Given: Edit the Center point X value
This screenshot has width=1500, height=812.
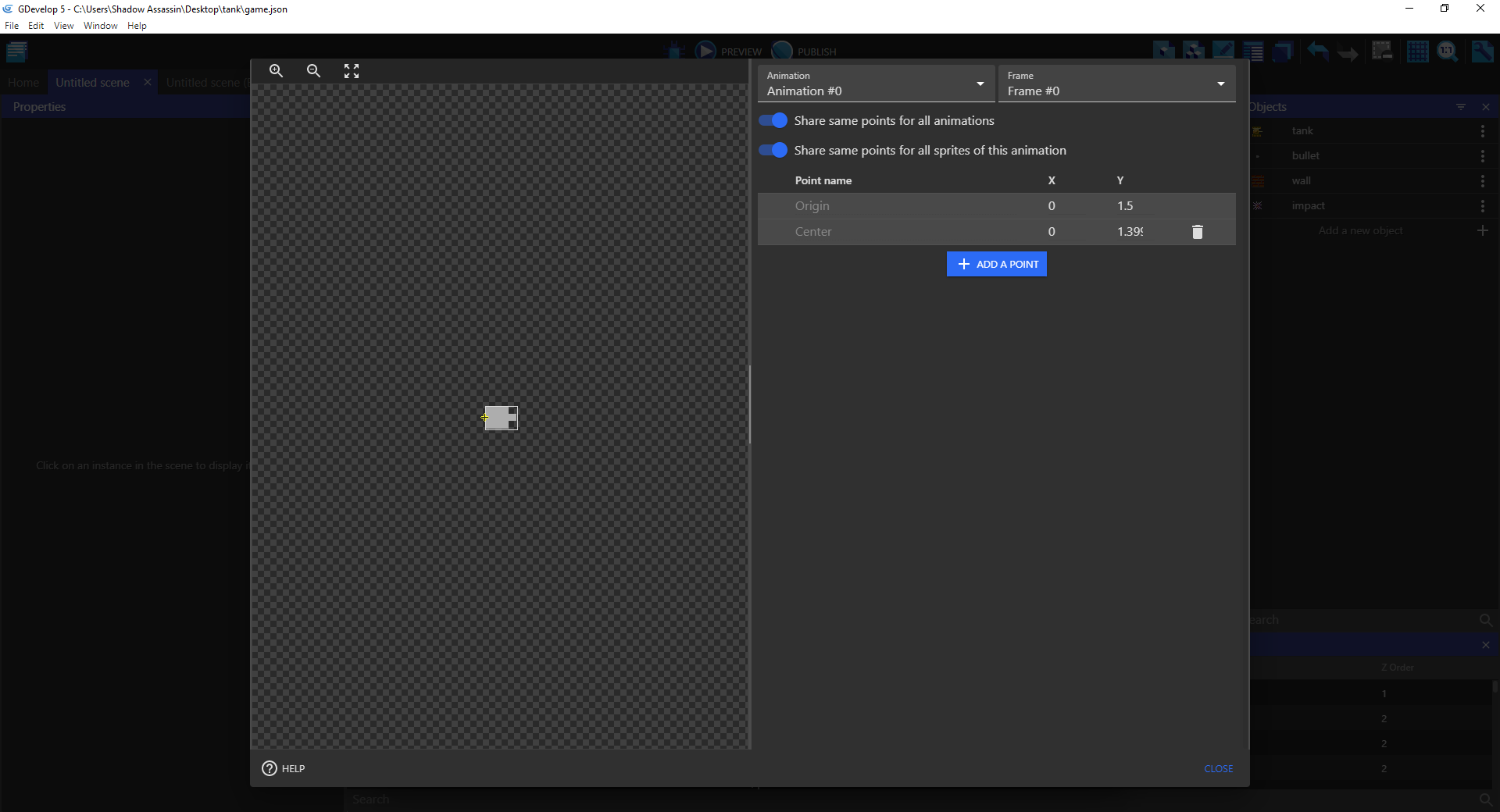Looking at the screenshot, I should [x=1052, y=232].
